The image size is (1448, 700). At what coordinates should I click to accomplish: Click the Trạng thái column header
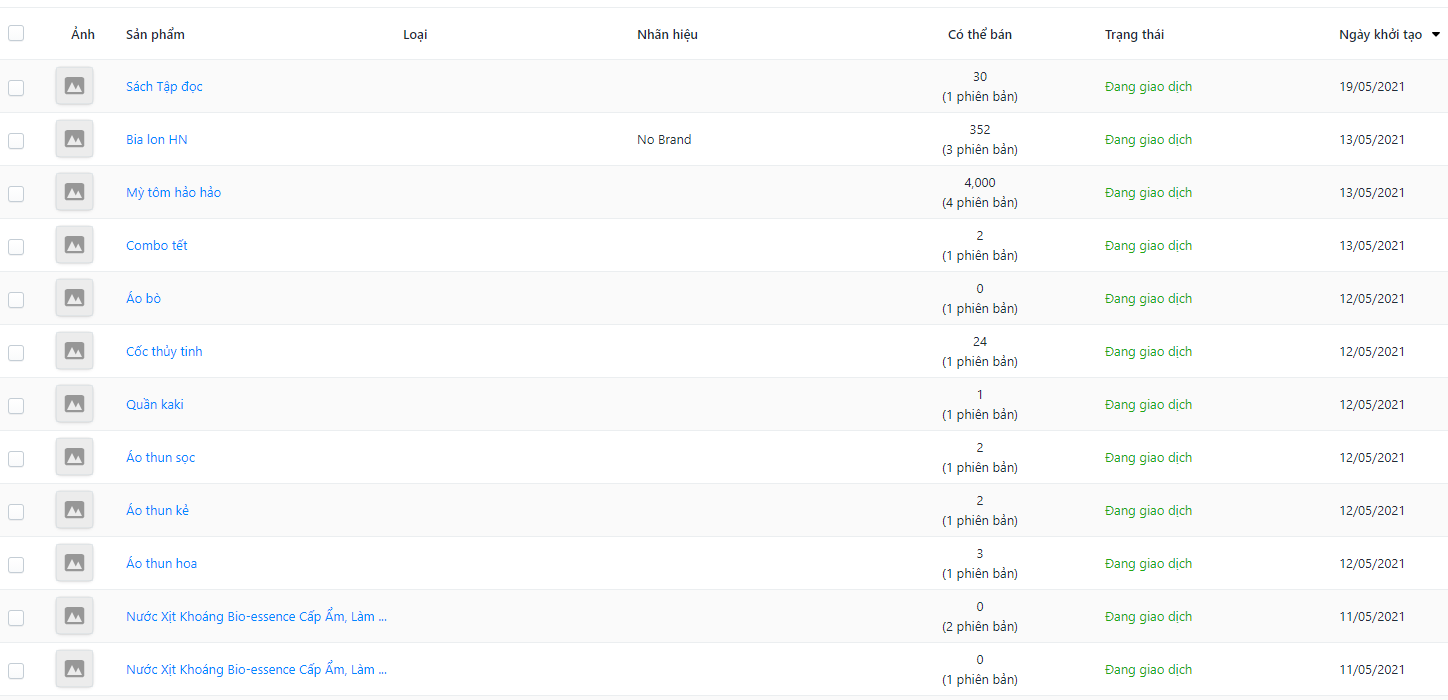[1134, 35]
